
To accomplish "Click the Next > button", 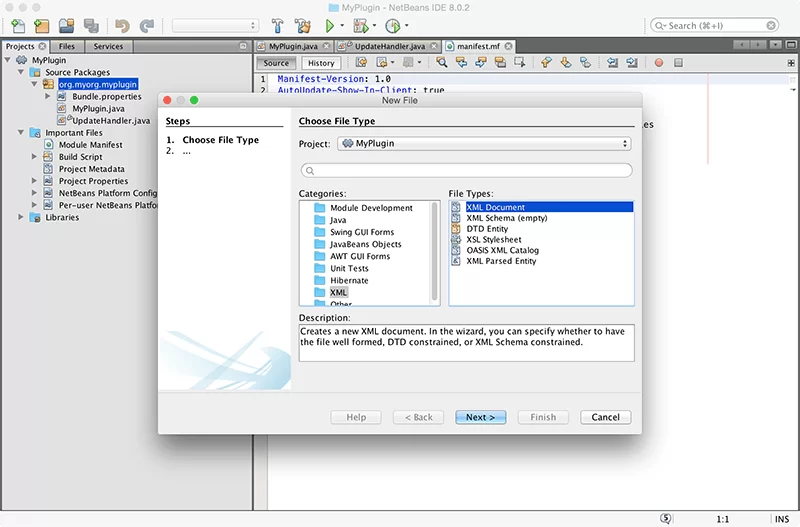I will [x=481, y=417].
